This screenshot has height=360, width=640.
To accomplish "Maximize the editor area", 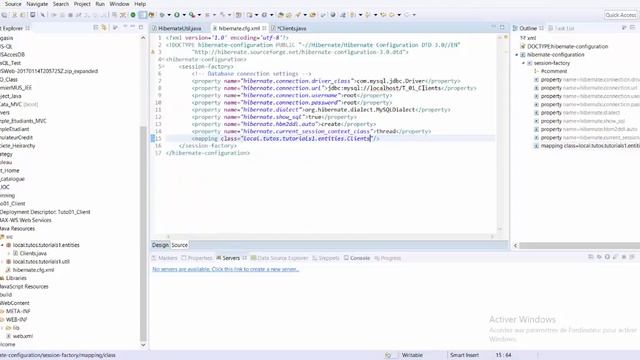I will [502, 27].
